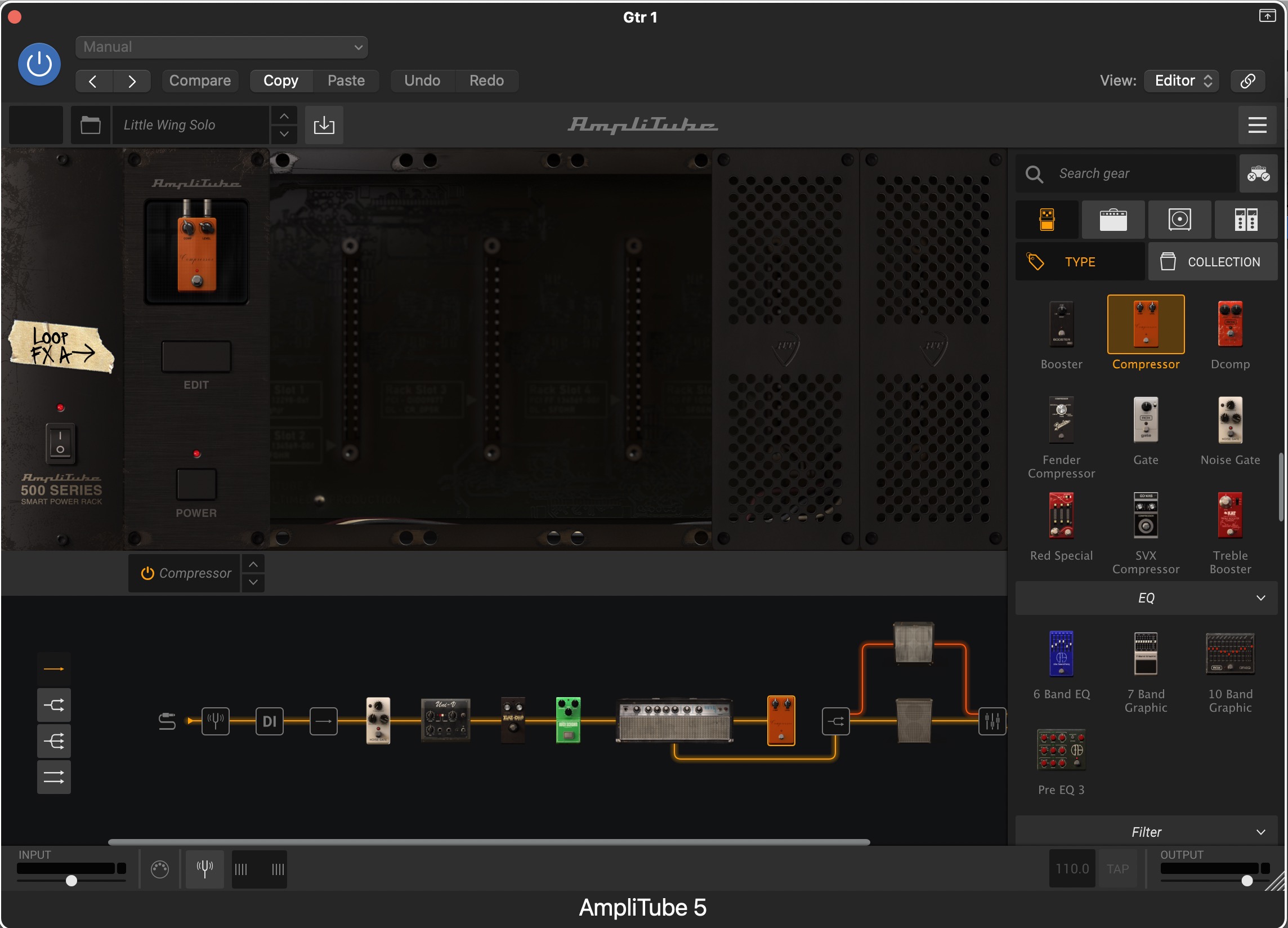Open the hamburger main menu
The width and height of the screenshot is (1288, 928).
coord(1258,125)
